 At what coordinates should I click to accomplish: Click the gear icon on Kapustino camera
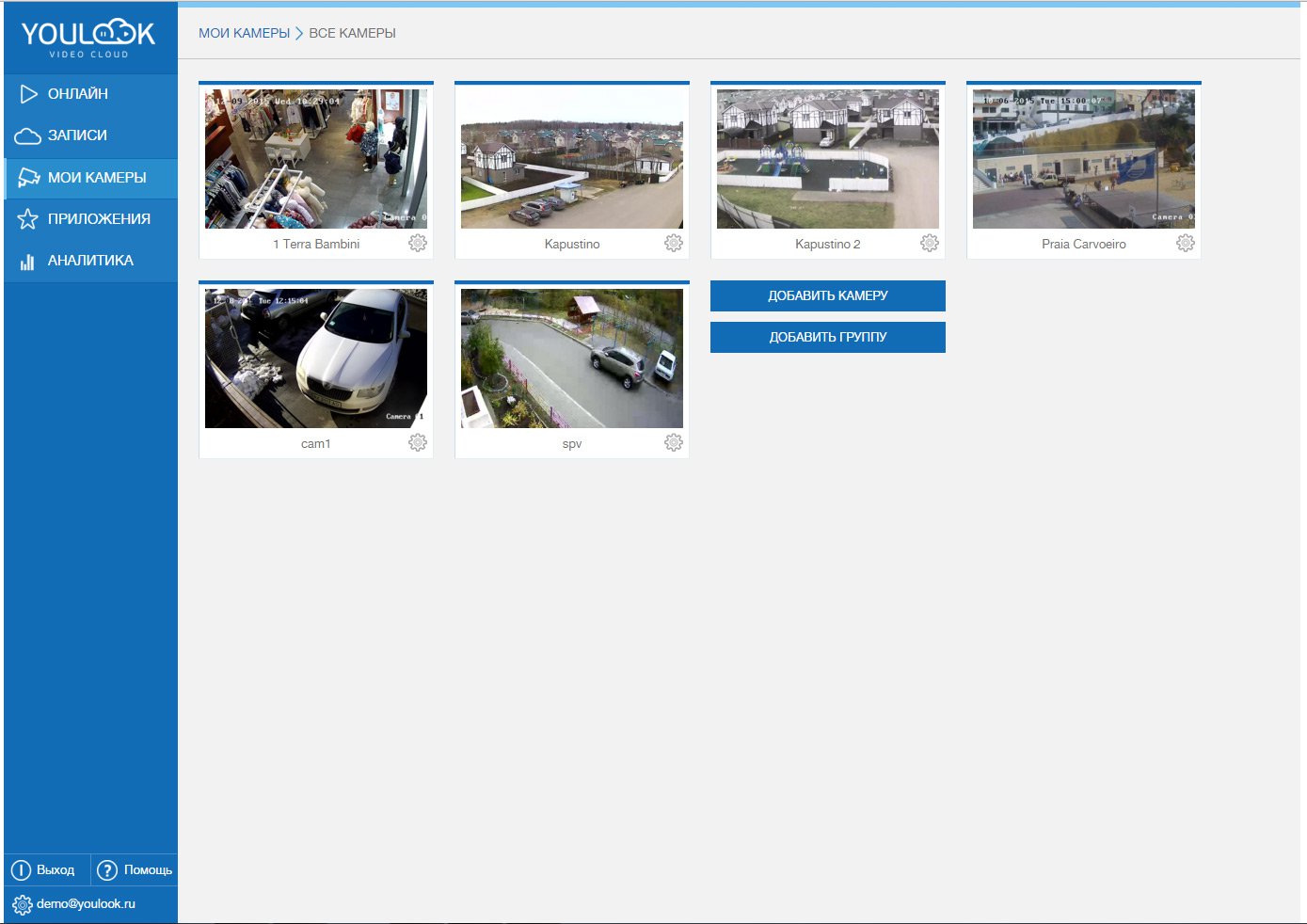[674, 244]
